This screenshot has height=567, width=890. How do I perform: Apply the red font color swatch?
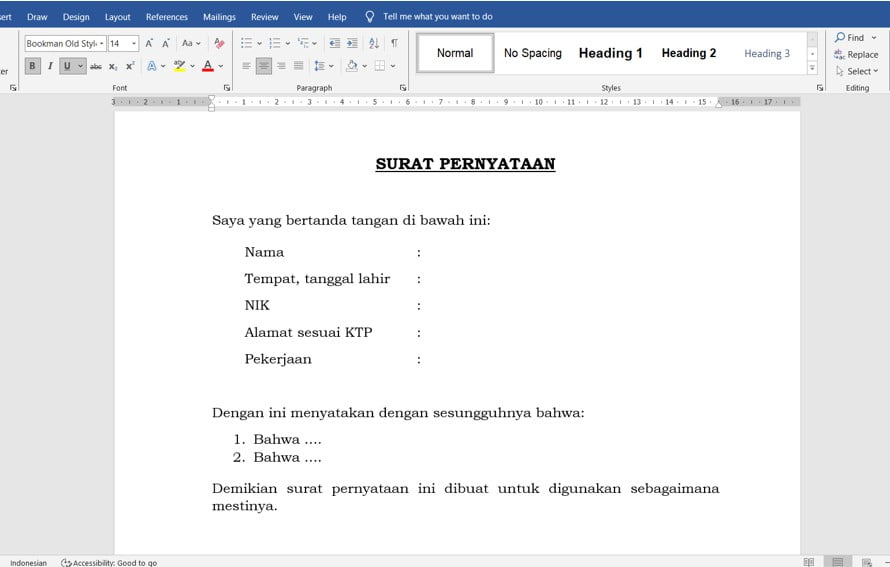(x=207, y=66)
